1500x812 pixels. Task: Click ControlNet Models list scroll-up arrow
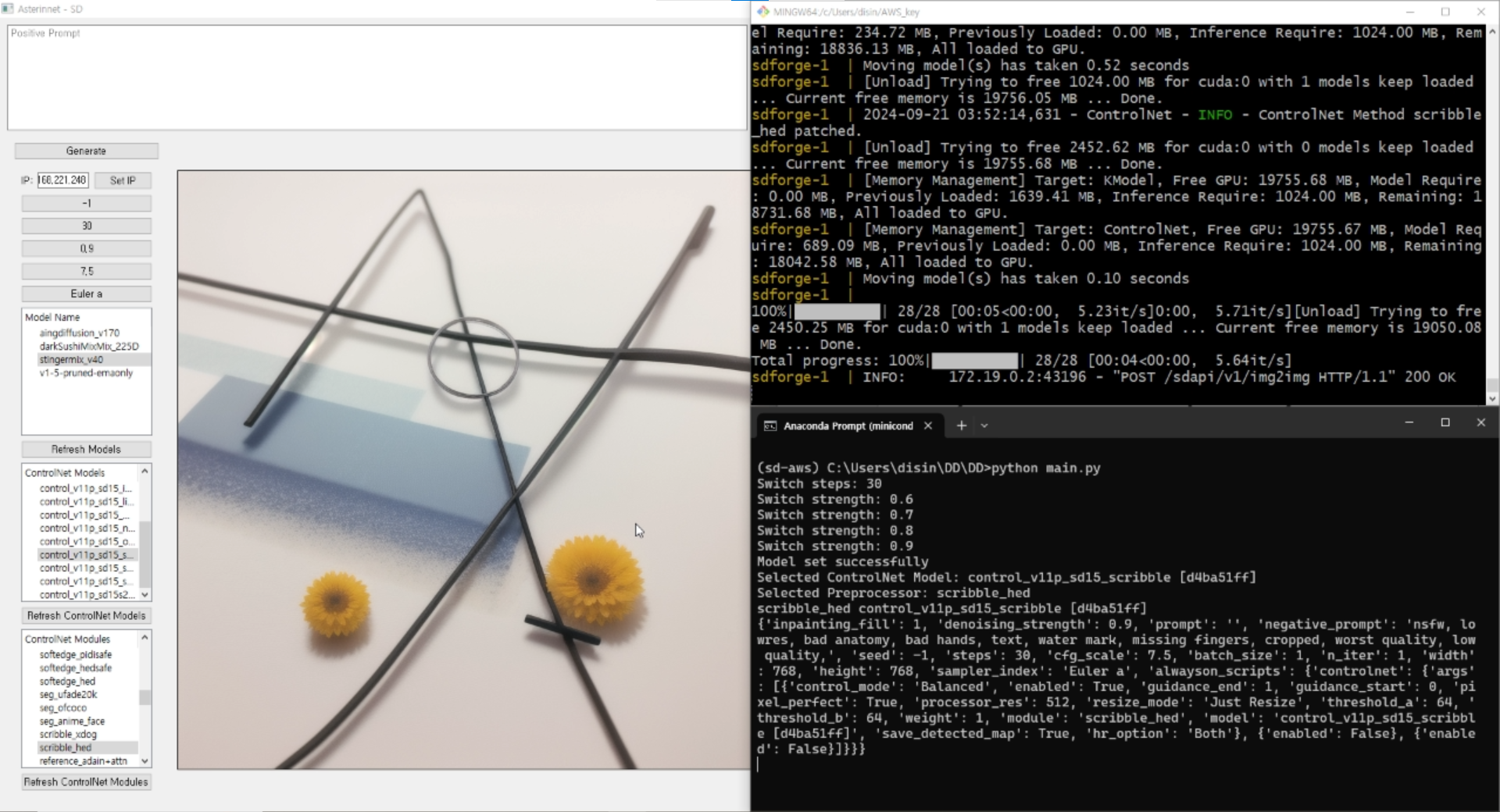point(145,472)
